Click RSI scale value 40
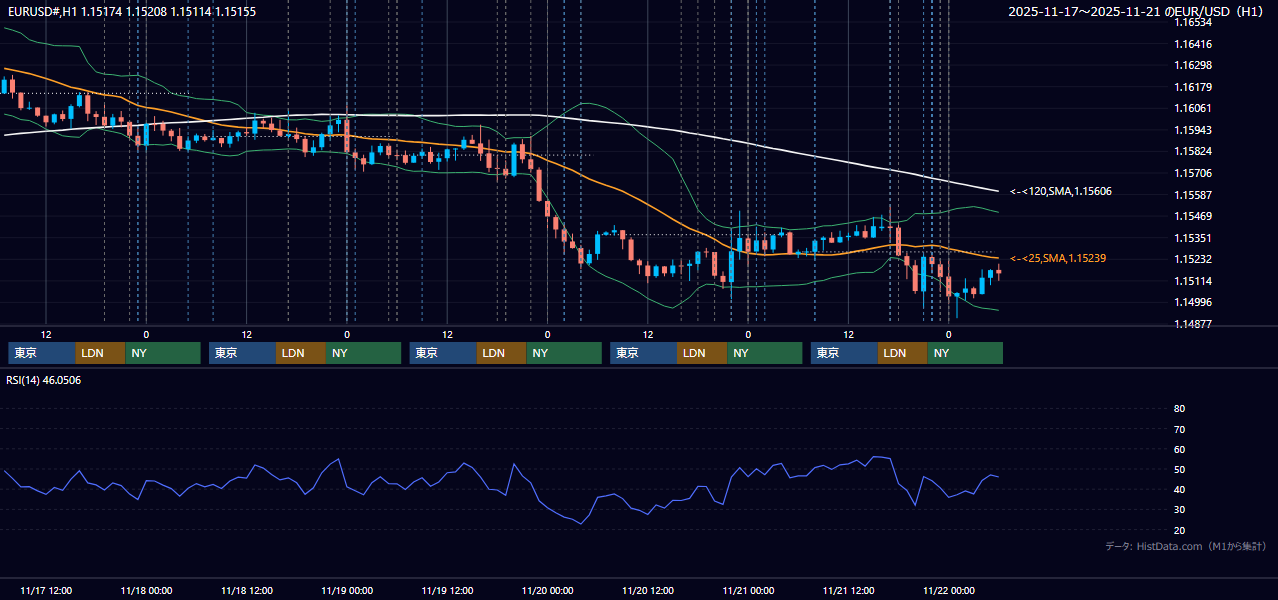The width and height of the screenshot is (1278, 600). click(1179, 489)
